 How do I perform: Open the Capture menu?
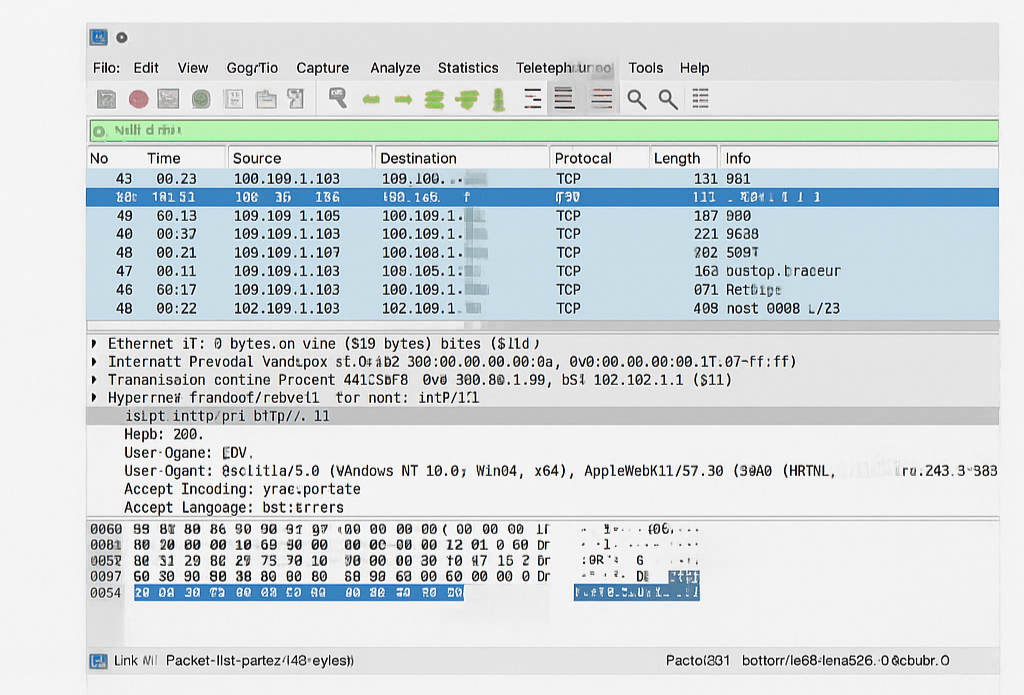click(323, 68)
